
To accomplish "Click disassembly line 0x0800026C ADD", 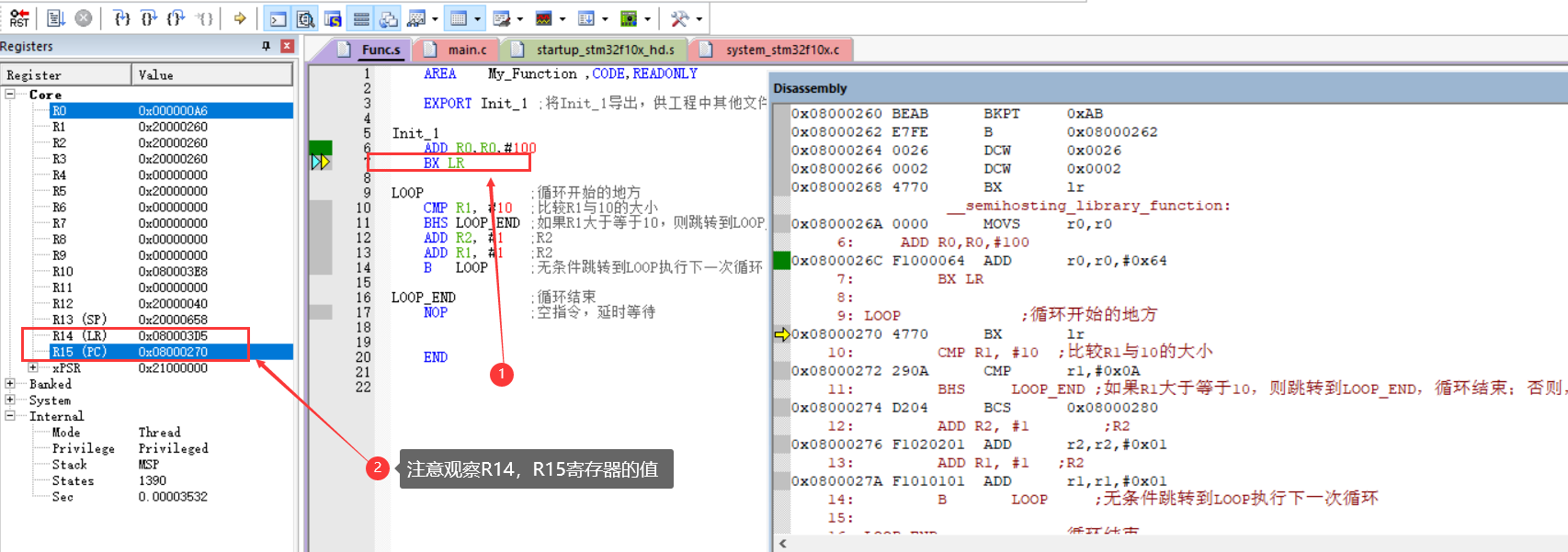I will coord(979,261).
